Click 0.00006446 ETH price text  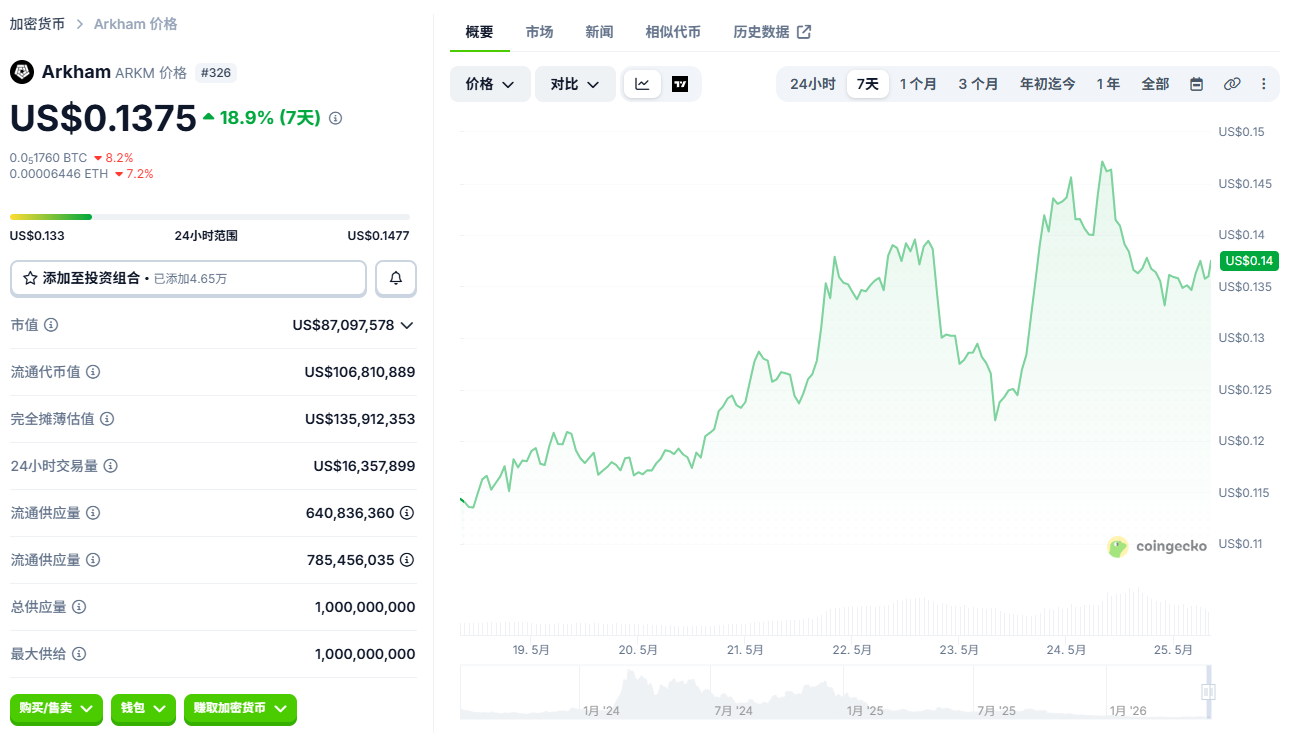tap(58, 174)
